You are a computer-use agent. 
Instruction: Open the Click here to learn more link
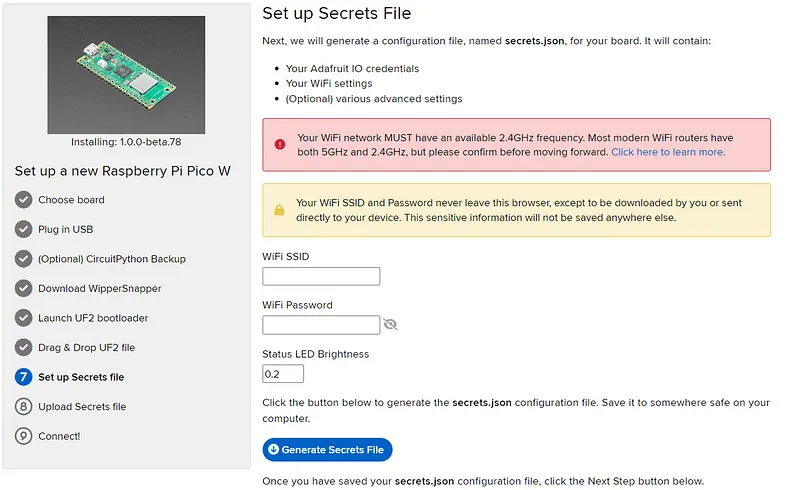pos(668,152)
